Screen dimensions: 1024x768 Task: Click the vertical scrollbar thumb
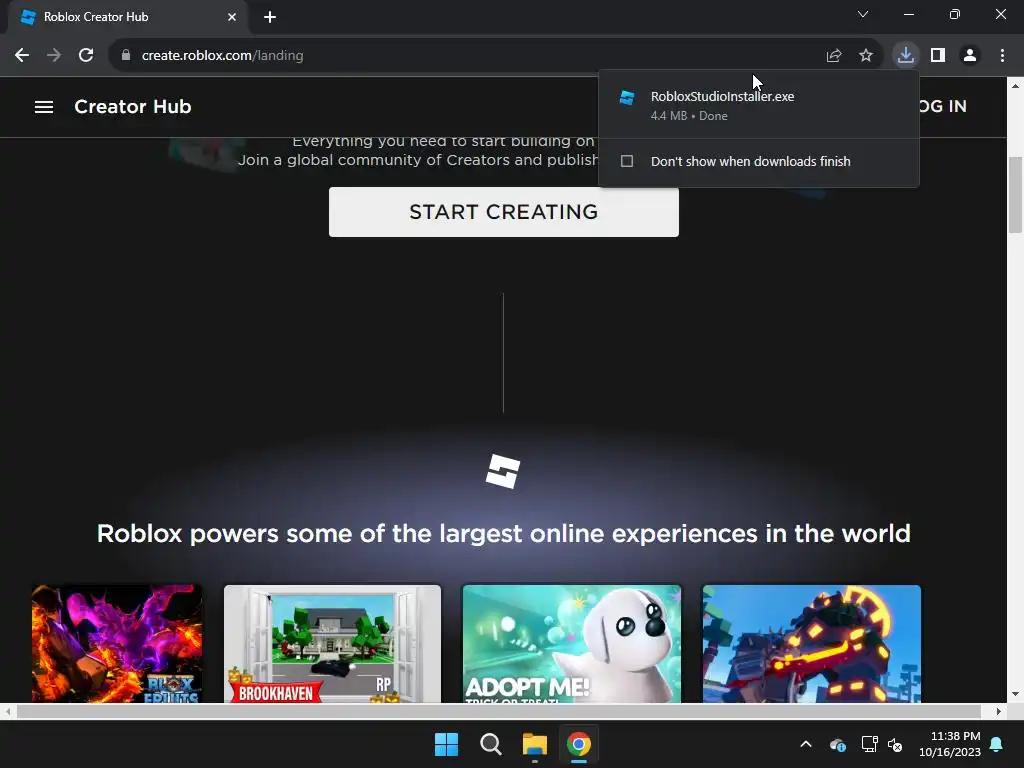(x=1015, y=195)
